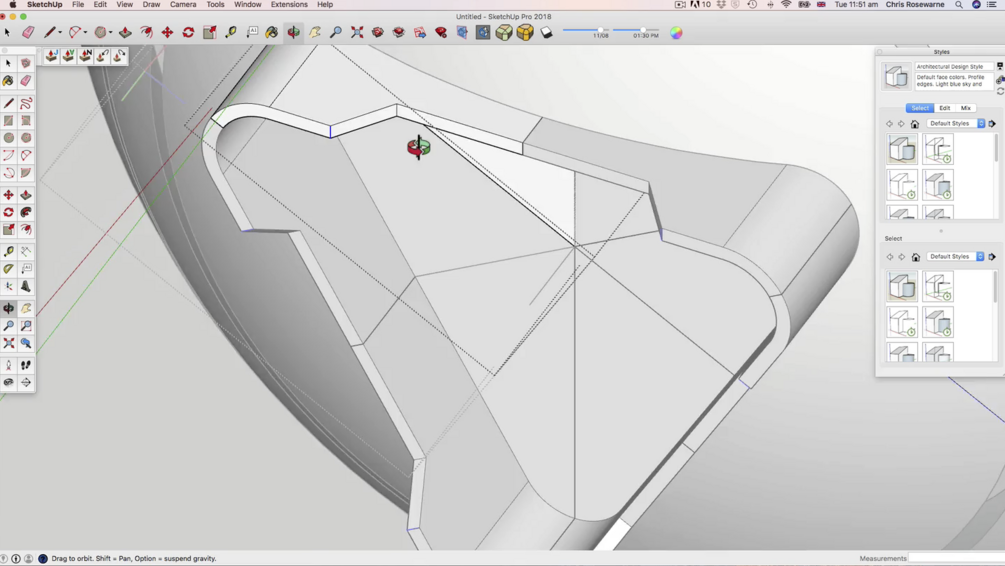Image resolution: width=1005 pixels, height=566 pixels.
Task: Open the Camera menu
Action: (183, 4)
